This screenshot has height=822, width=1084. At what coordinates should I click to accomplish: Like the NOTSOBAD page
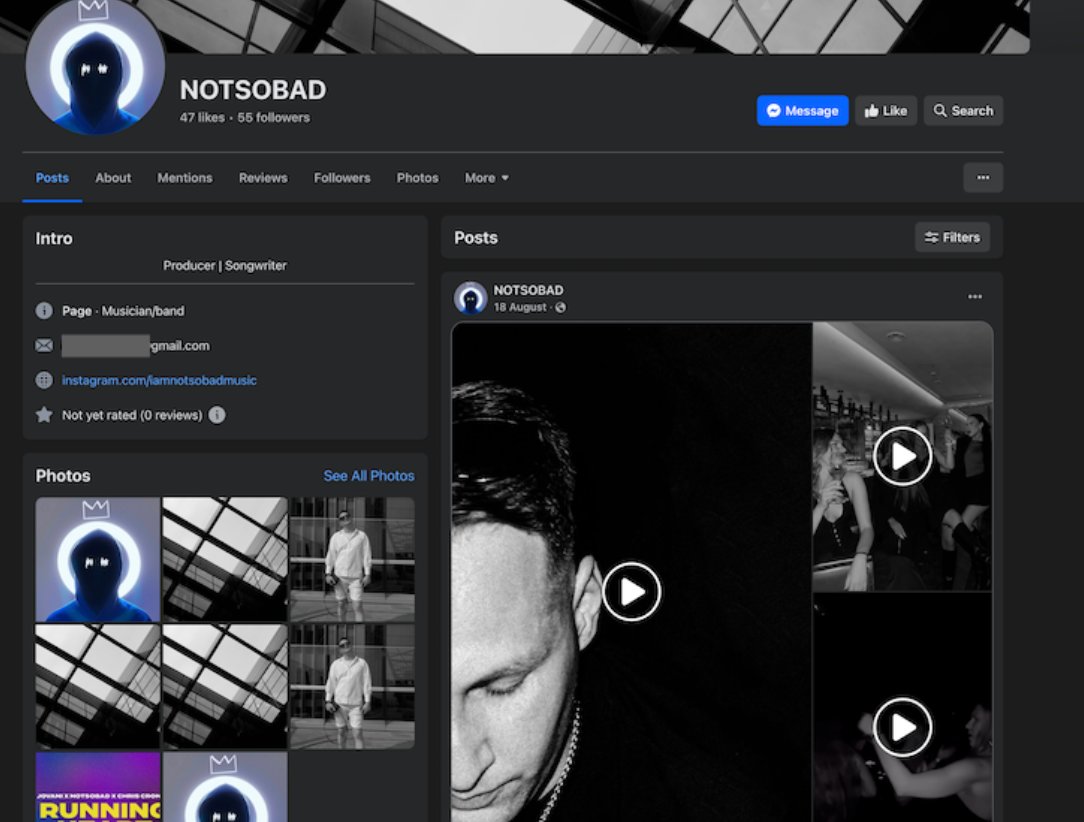click(886, 111)
